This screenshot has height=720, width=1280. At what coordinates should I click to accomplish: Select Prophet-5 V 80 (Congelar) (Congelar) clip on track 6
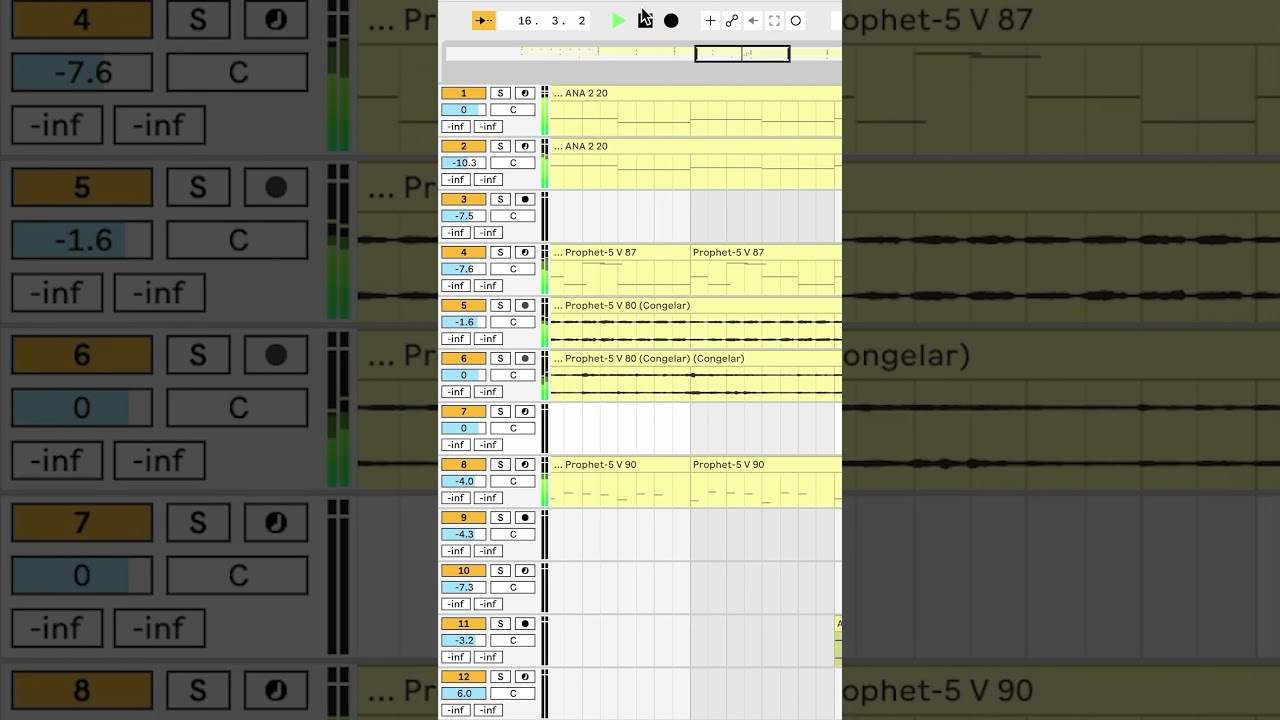696,376
